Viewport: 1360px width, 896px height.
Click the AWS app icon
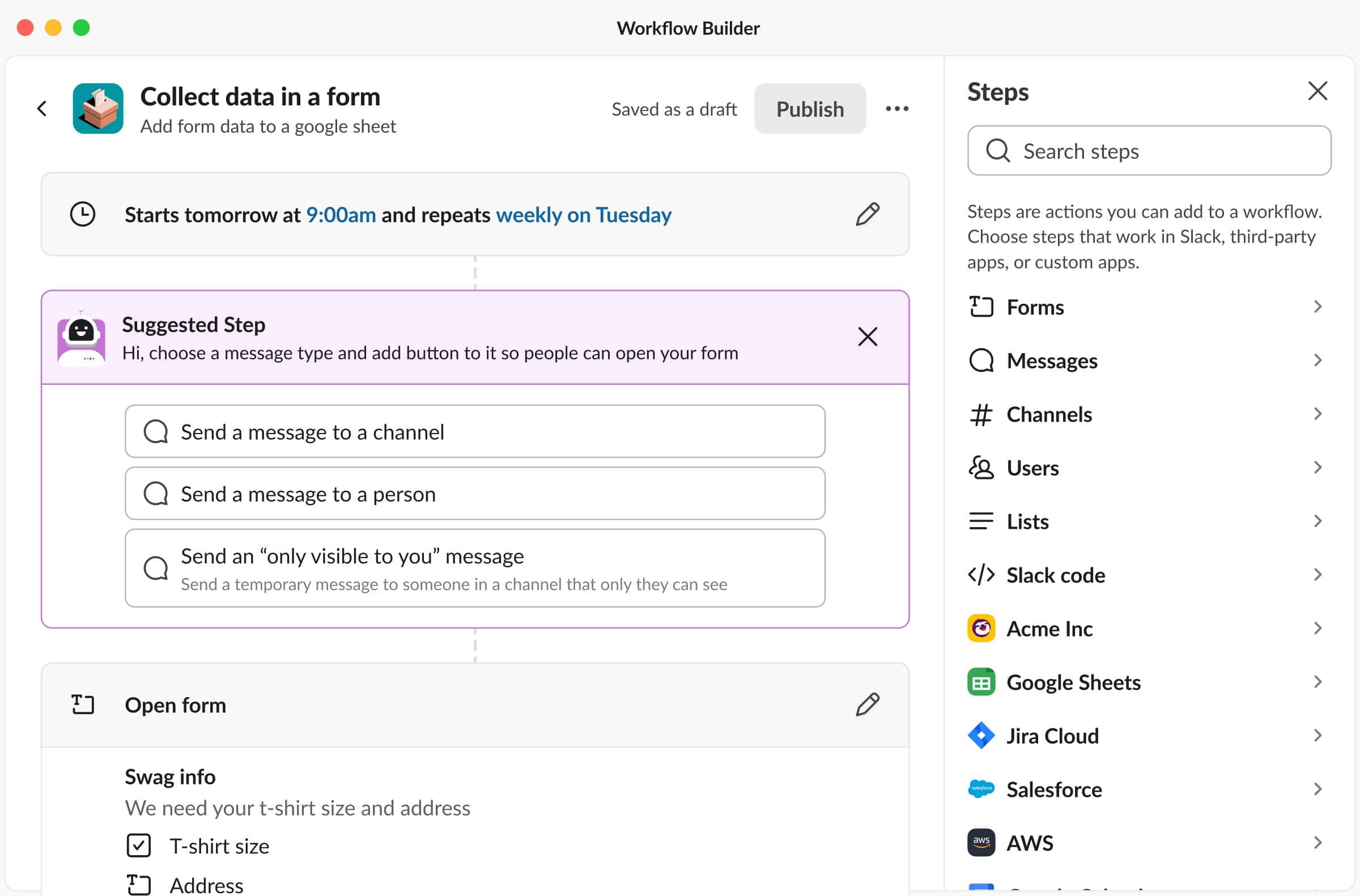[981, 843]
